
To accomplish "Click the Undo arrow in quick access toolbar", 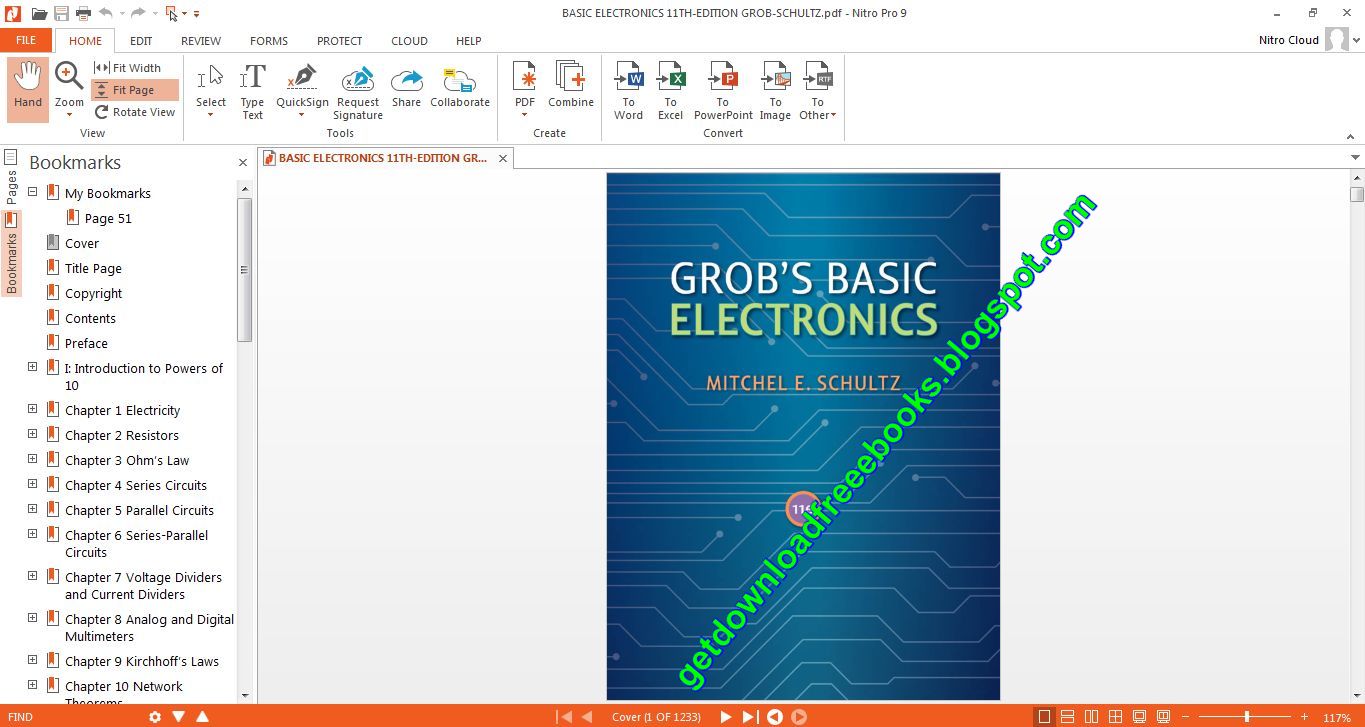I will [x=106, y=13].
